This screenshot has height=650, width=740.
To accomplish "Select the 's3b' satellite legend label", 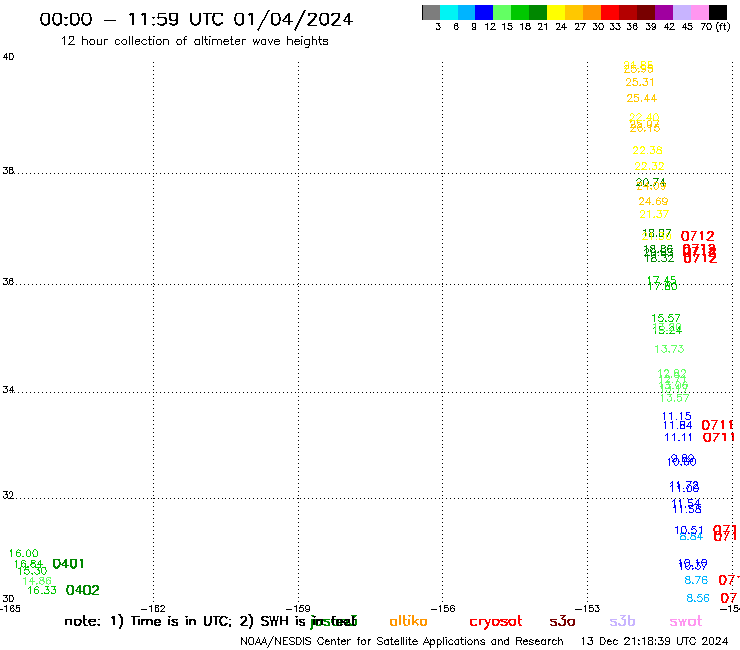I will (x=622, y=621).
